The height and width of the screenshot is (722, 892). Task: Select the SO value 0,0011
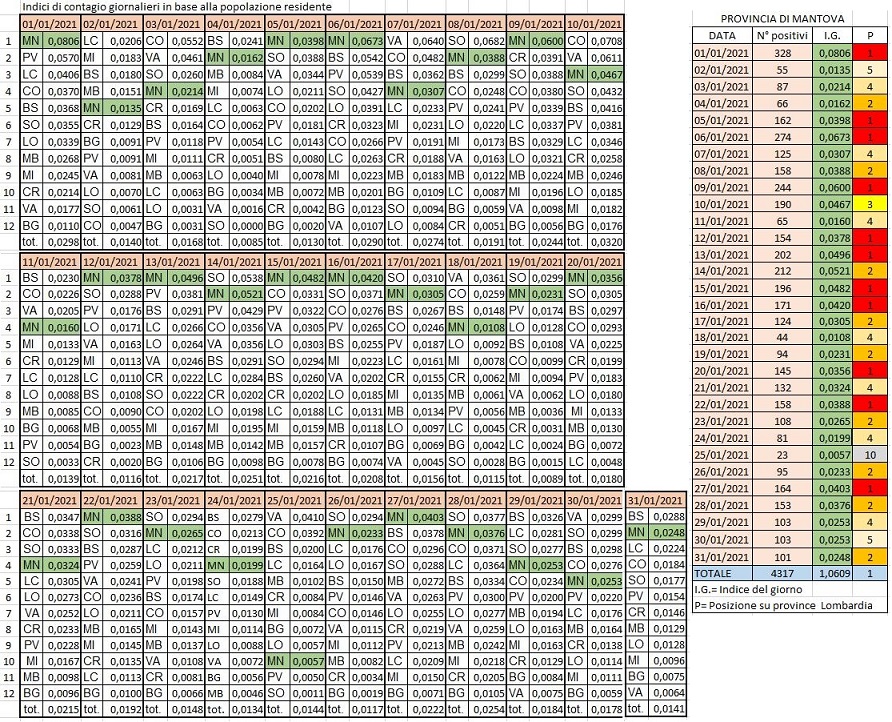click(x=307, y=693)
